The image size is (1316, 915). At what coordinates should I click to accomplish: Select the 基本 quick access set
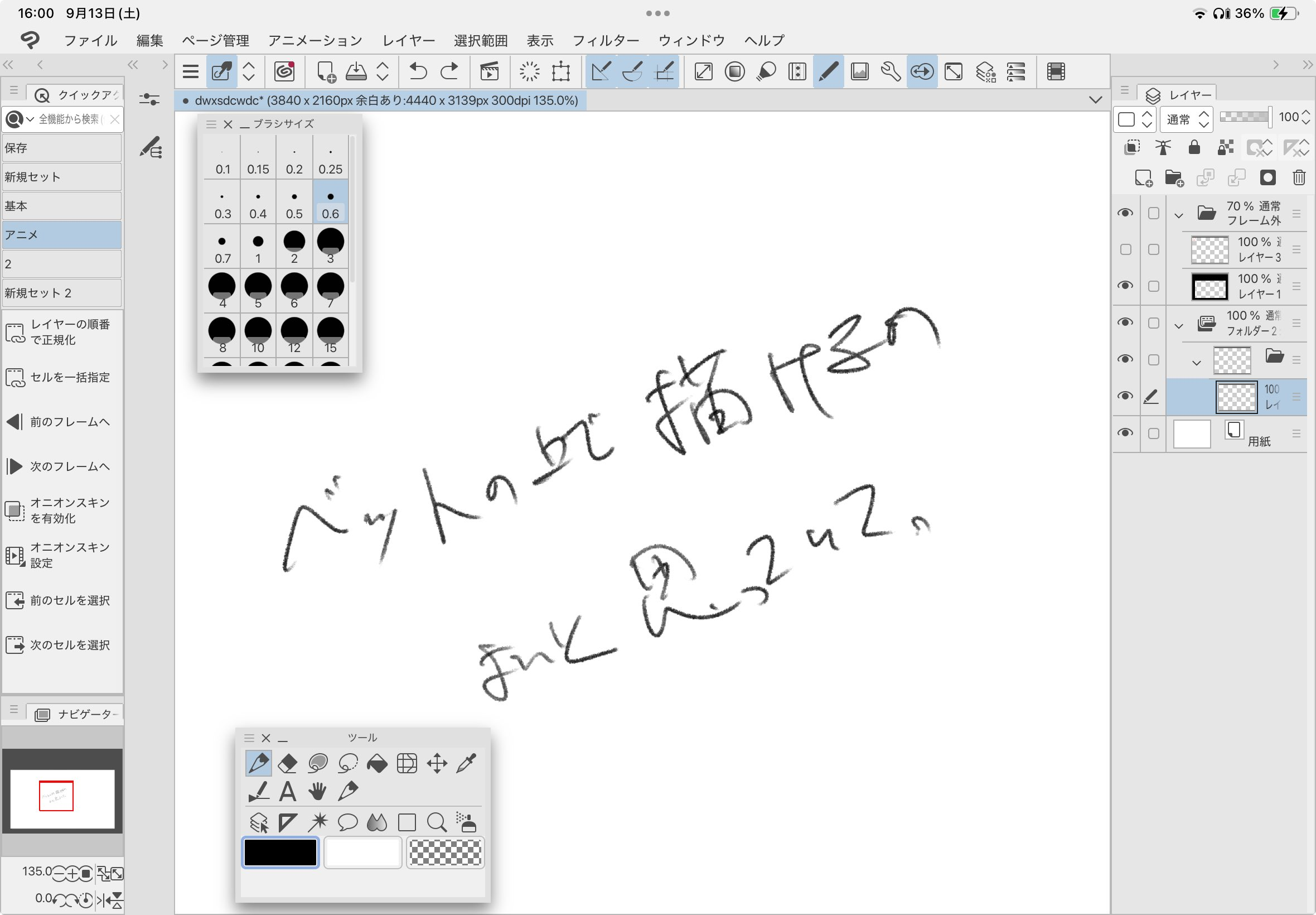click(62, 206)
